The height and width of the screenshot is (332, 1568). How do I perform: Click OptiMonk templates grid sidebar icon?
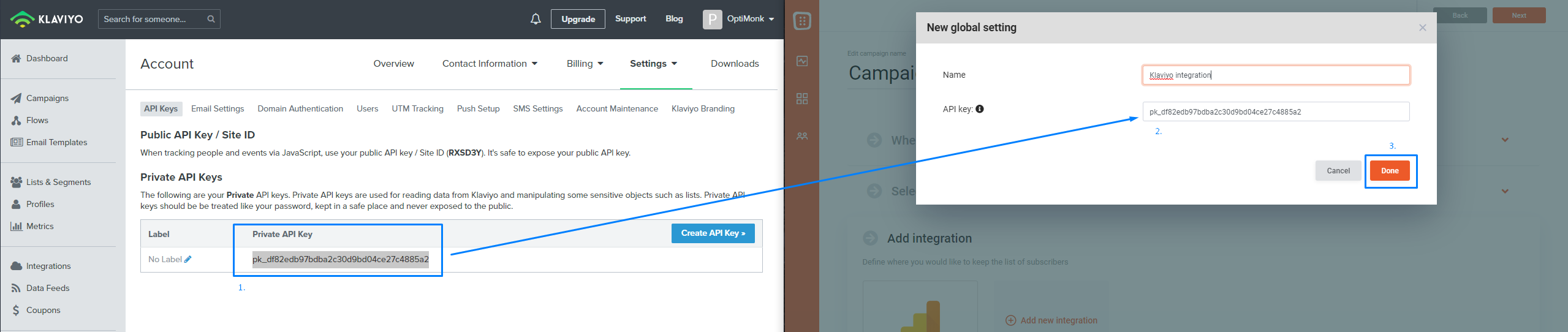click(802, 99)
